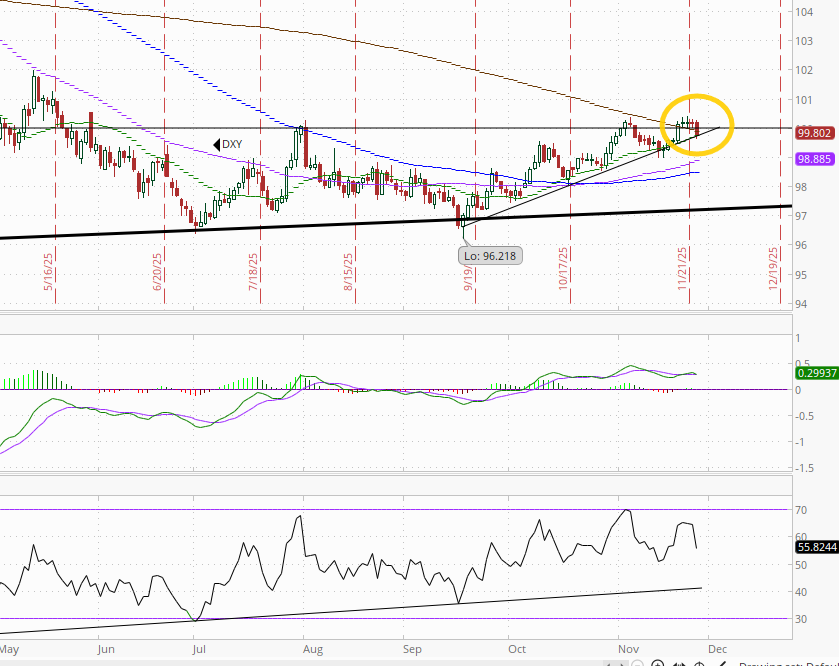The image size is (839, 666).
Task: Click the purple 98.885 price tag
Action: point(814,159)
